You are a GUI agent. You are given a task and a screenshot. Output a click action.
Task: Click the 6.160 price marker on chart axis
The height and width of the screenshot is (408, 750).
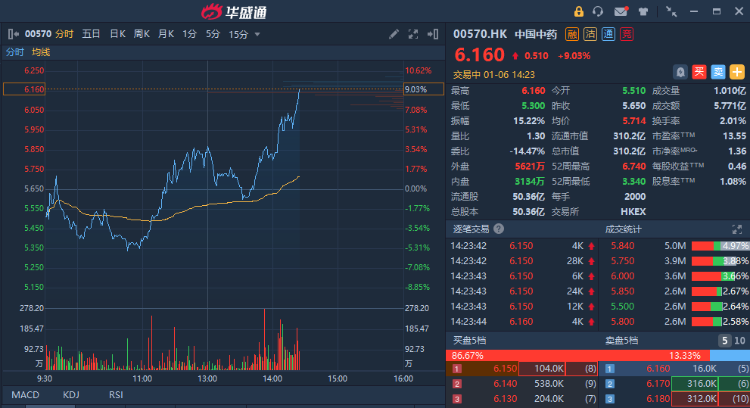coord(25,89)
